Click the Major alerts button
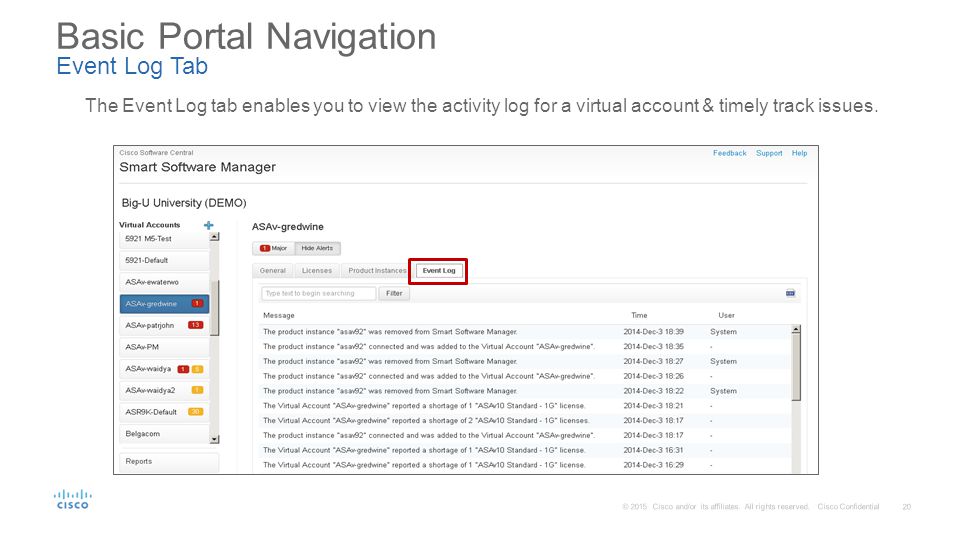This screenshot has width=960, height=540. tap(274, 249)
